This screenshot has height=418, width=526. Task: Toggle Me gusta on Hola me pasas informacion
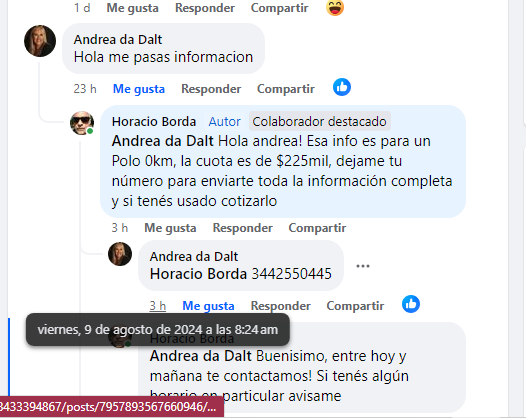coord(139,89)
